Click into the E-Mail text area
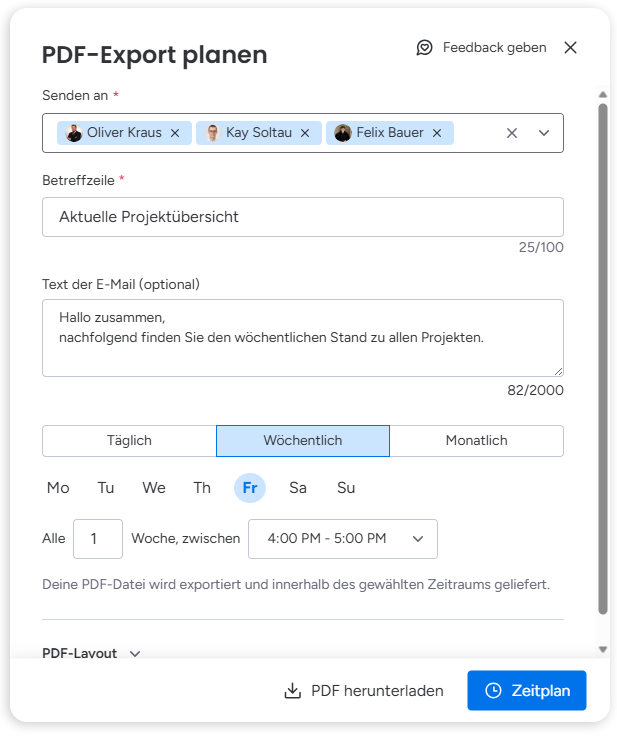617x736 pixels. point(303,338)
